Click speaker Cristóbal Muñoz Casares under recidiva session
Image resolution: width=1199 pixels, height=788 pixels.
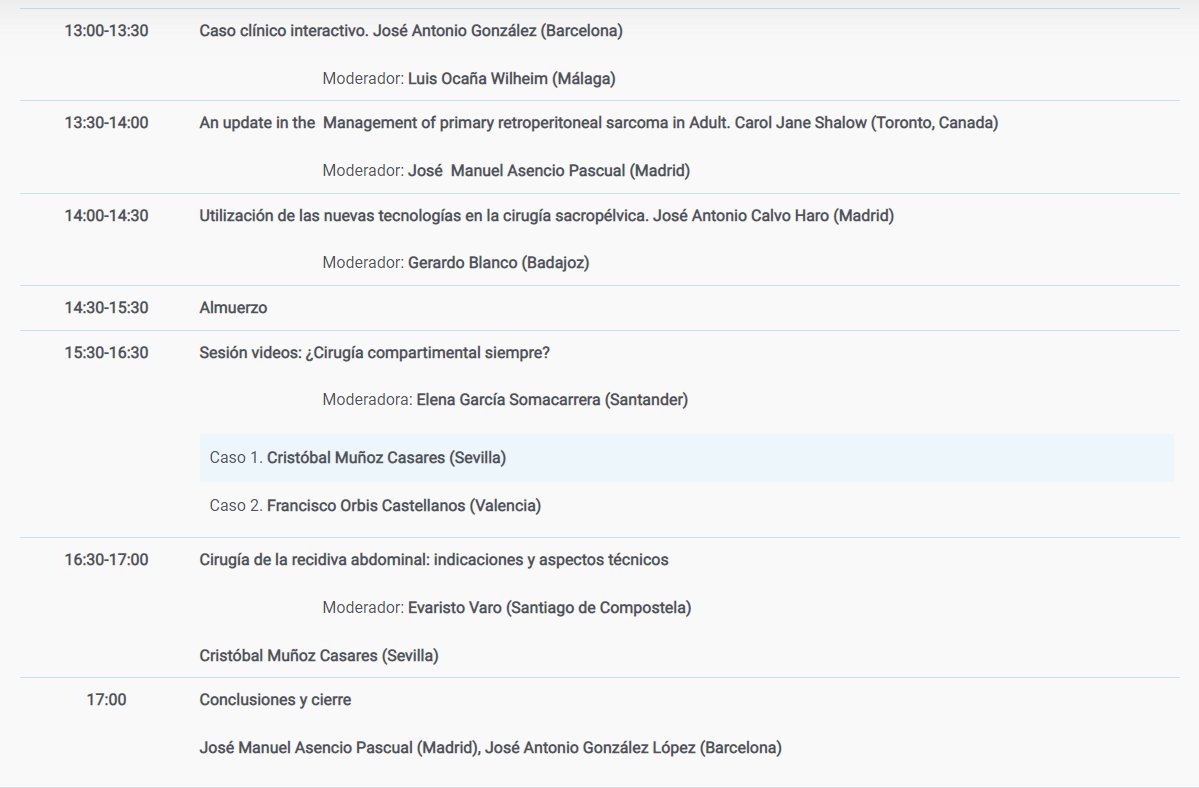coord(319,656)
